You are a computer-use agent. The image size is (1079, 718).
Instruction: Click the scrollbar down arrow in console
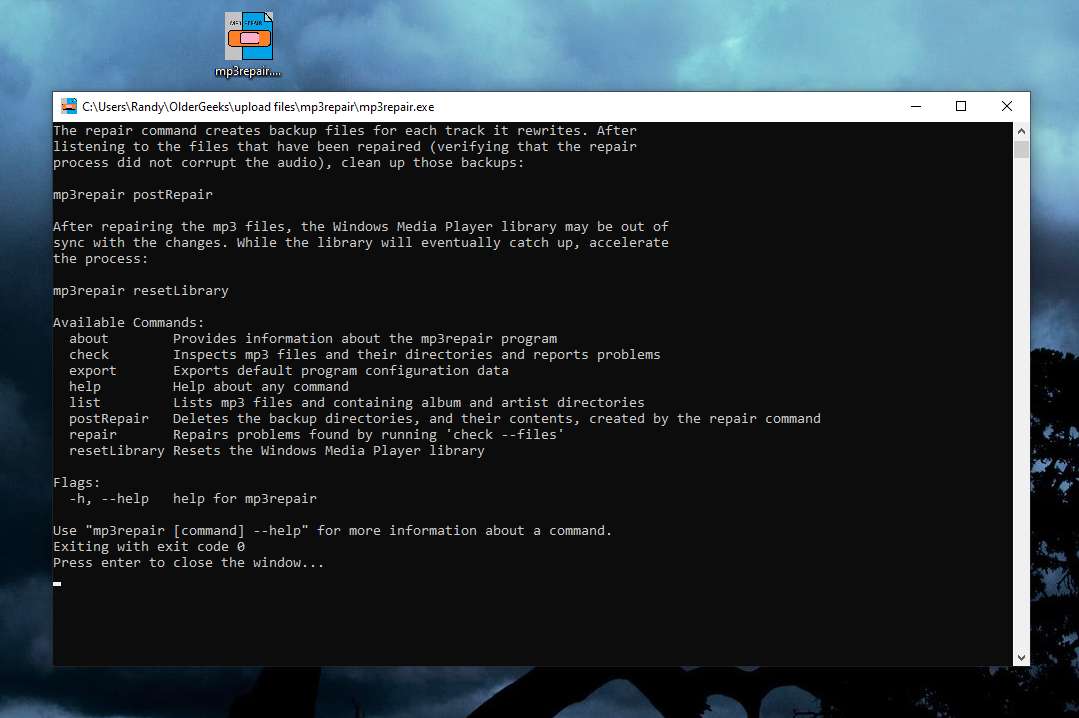point(1021,657)
